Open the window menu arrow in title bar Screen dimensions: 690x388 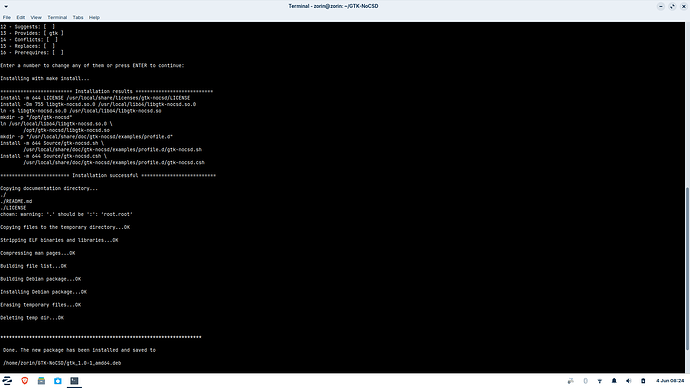coord(6,6)
